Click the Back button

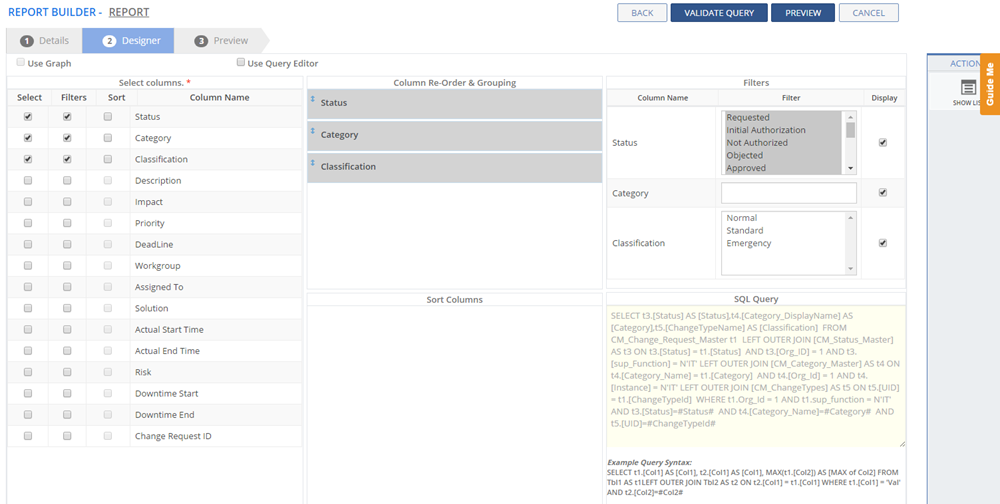pyautogui.click(x=642, y=13)
